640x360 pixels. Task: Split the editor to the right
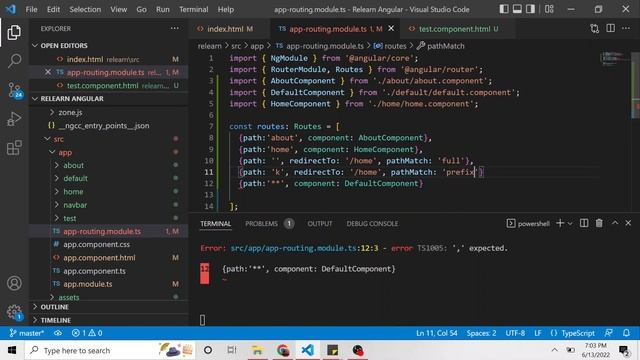611,28
